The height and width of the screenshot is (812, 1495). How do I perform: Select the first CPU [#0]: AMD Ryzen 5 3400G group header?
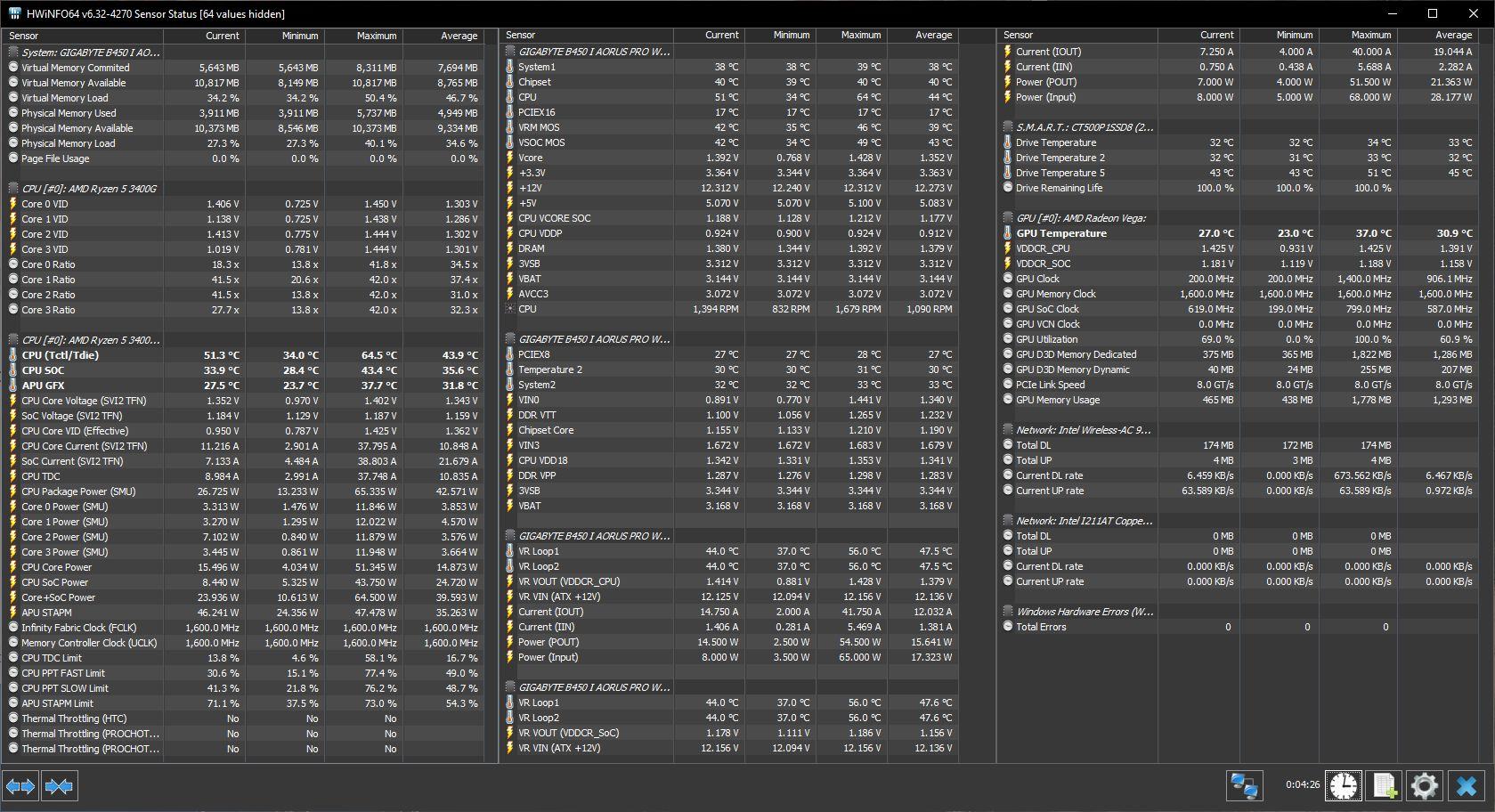pyautogui.click(x=242, y=189)
